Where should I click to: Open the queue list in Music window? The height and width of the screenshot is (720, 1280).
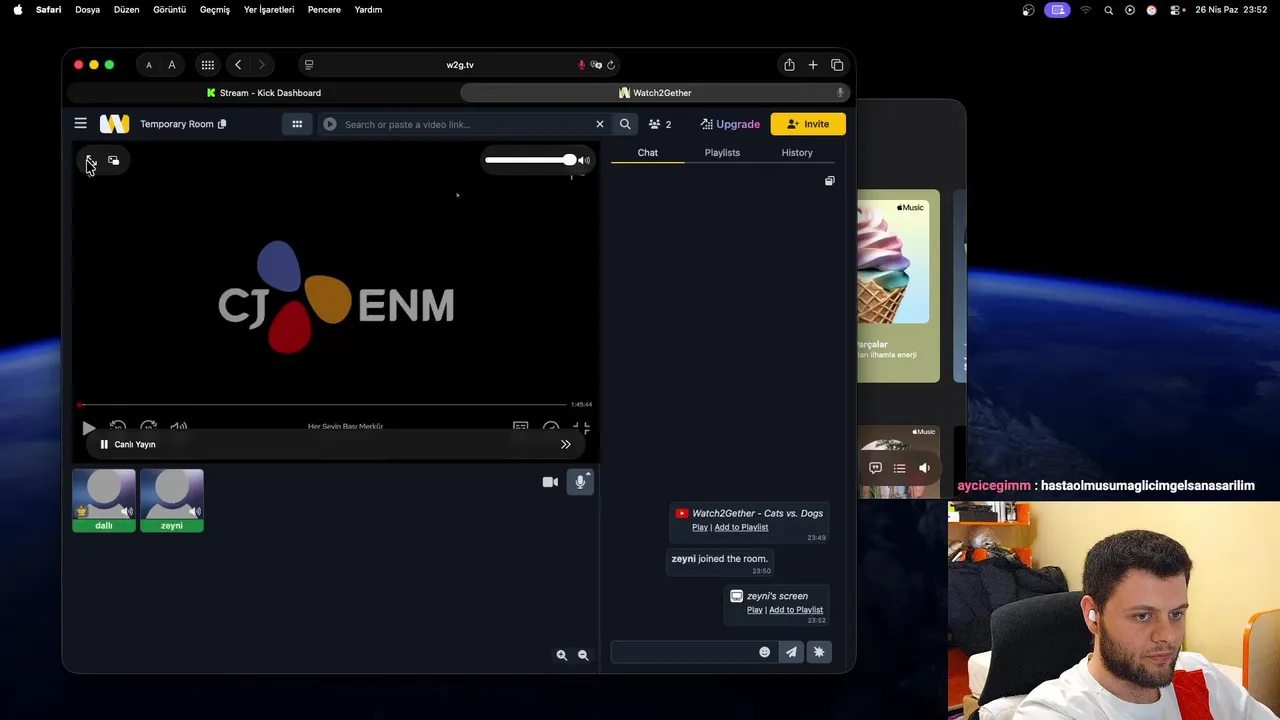click(x=899, y=468)
